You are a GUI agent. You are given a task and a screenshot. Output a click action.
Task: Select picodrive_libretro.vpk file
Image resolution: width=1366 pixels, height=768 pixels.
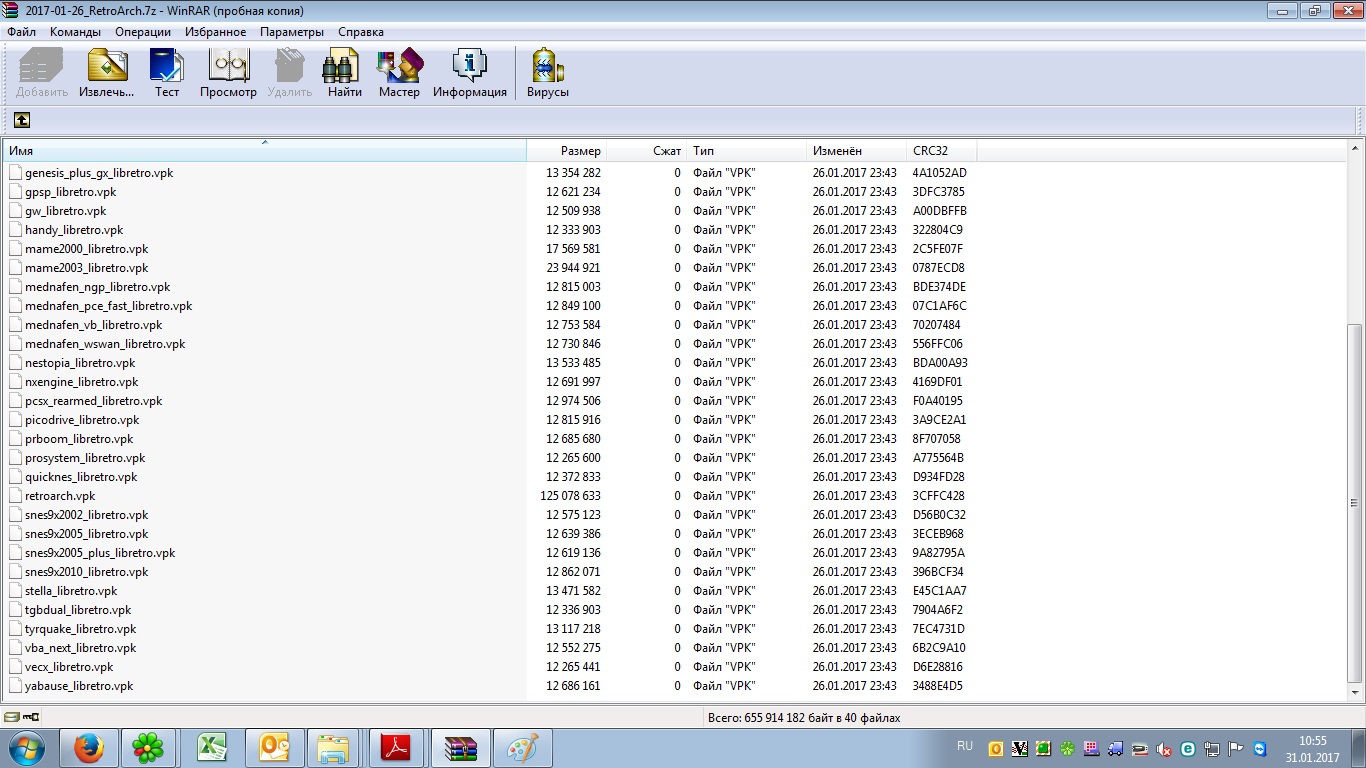tap(82, 420)
